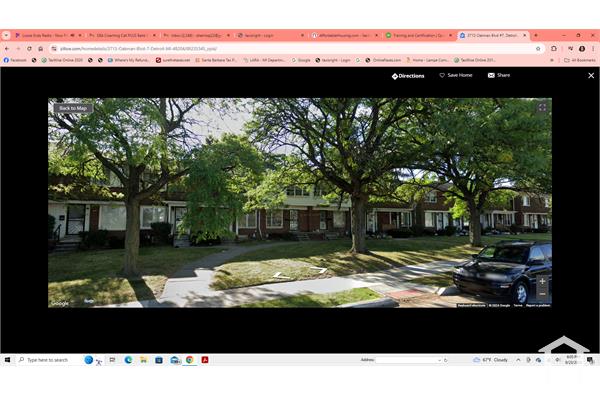Screen dimensions: 600x395
Task: Show hidden system tray icons chevron
Action: click(518, 360)
